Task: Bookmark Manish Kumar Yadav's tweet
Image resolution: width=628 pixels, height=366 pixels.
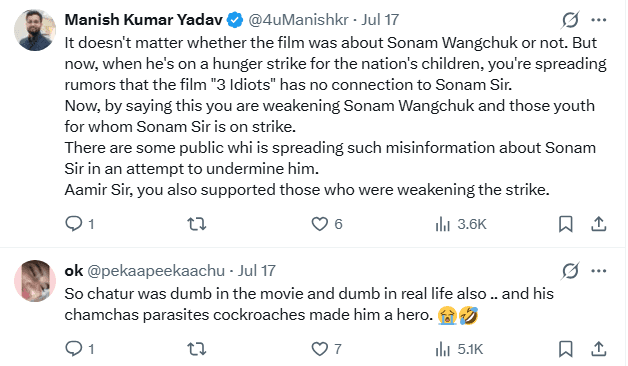Action: tap(566, 224)
